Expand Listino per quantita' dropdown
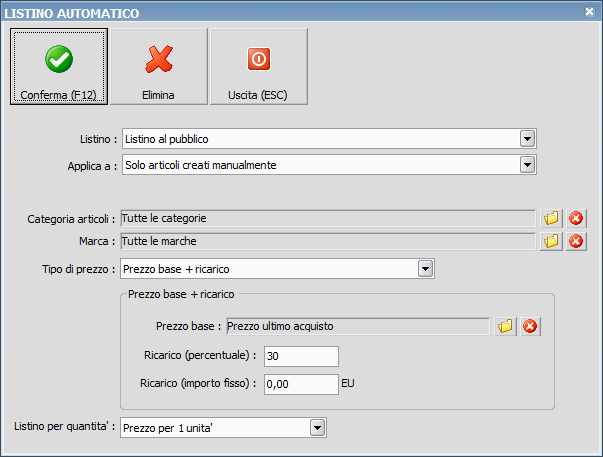The height and width of the screenshot is (457, 603). (x=317, y=428)
